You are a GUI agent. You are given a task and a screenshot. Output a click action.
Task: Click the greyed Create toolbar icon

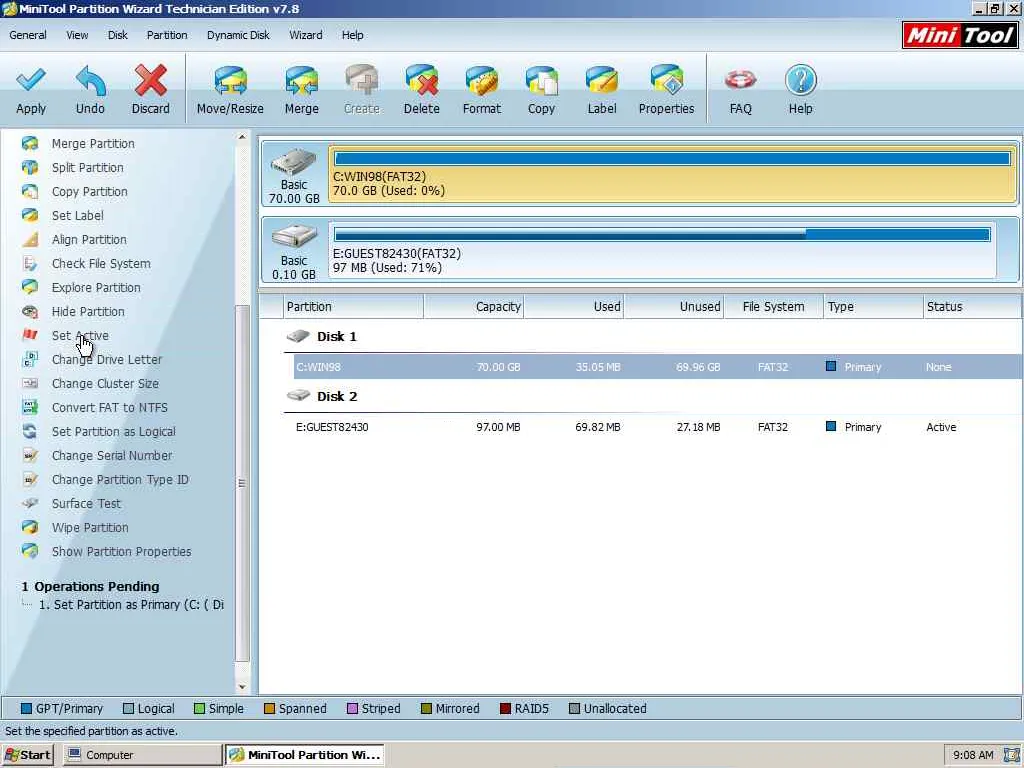(x=361, y=90)
